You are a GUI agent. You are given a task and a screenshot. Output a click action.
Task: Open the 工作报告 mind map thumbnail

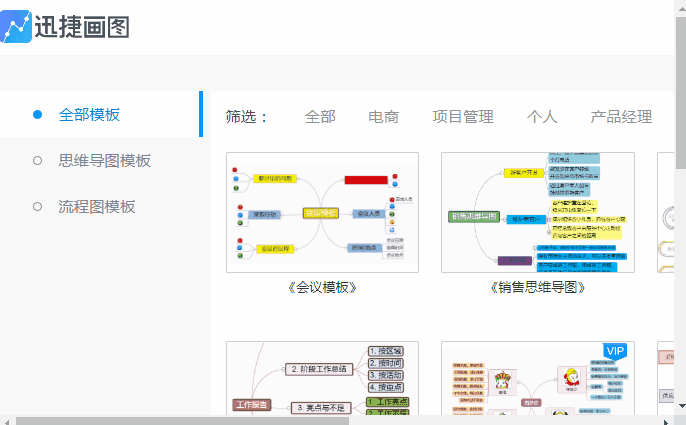tap(322, 378)
